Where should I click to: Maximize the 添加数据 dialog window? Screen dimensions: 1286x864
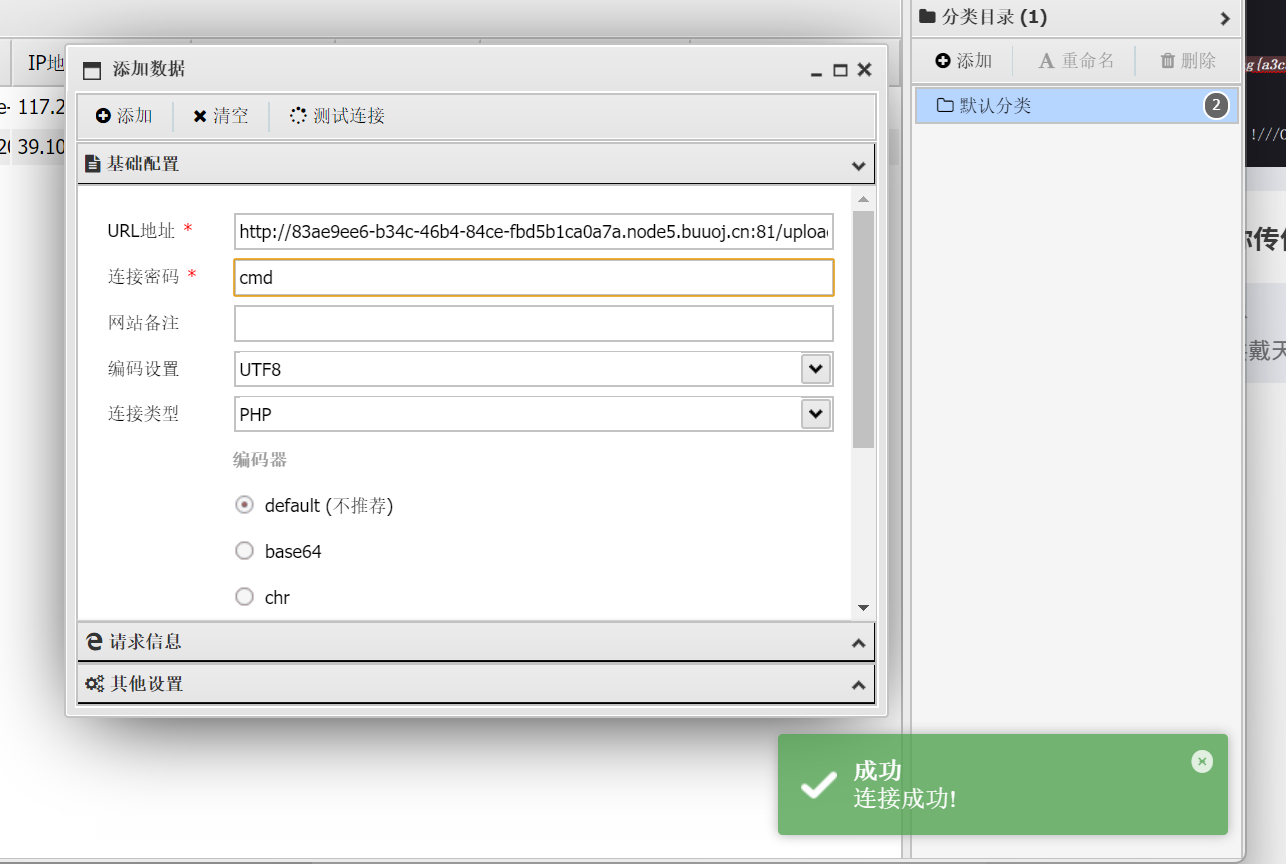coord(840,70)
